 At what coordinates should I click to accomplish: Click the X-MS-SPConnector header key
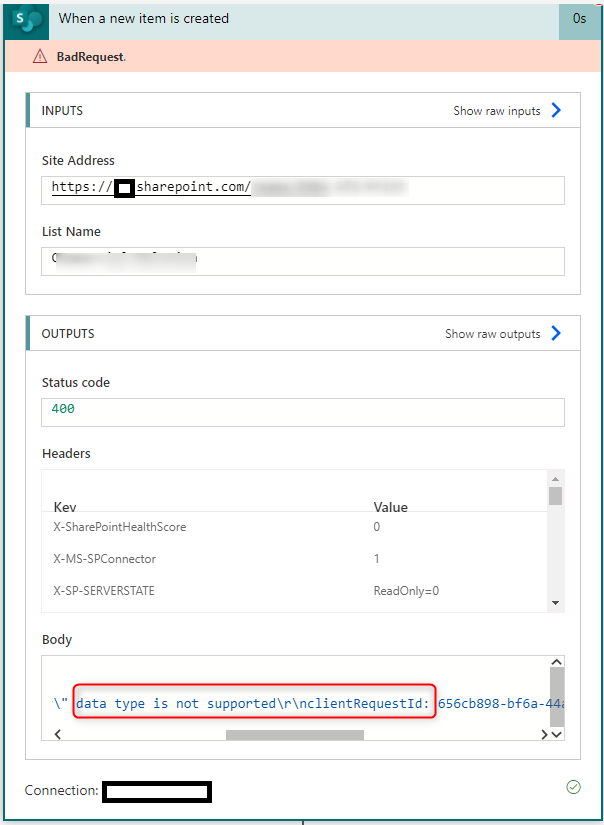(105, 559)
